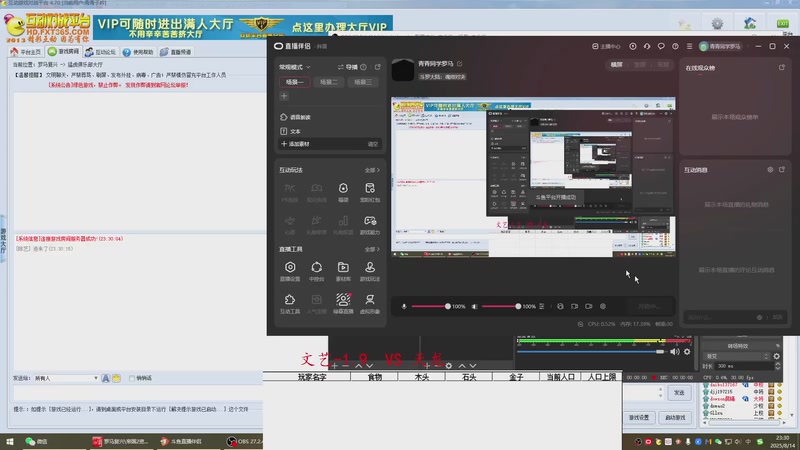
Task: Toggle the 悄悄话 whisper checkbox
Action: pos(132,378)
